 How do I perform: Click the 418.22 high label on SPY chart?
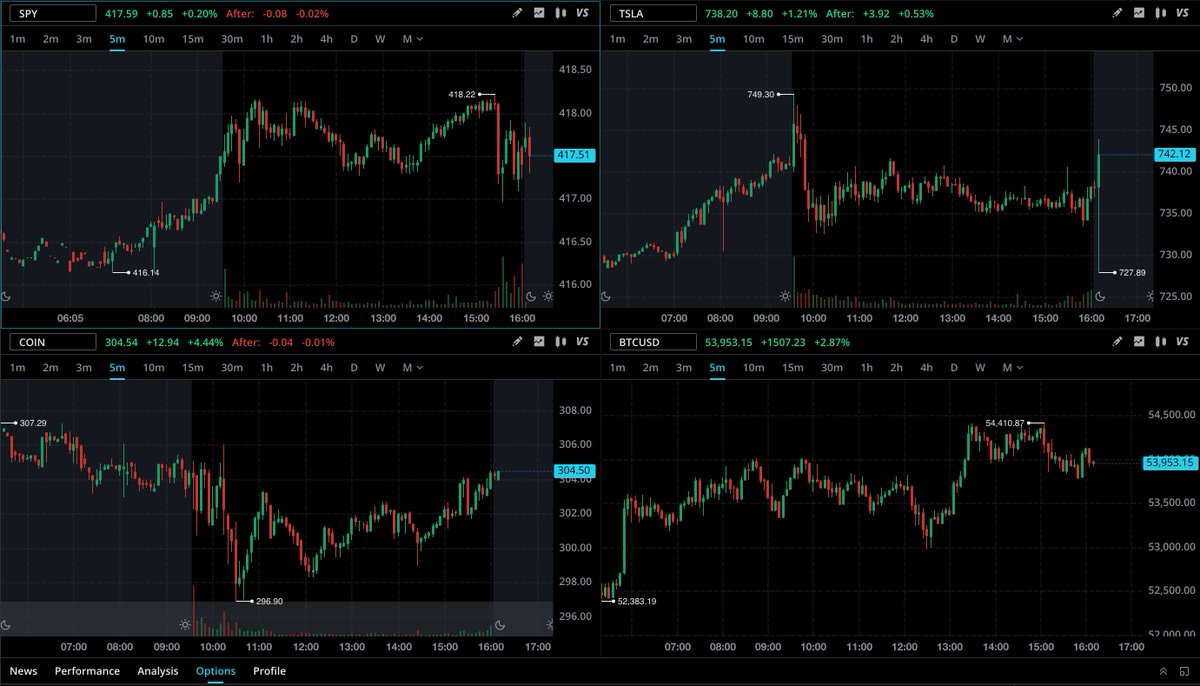(463, 94)
